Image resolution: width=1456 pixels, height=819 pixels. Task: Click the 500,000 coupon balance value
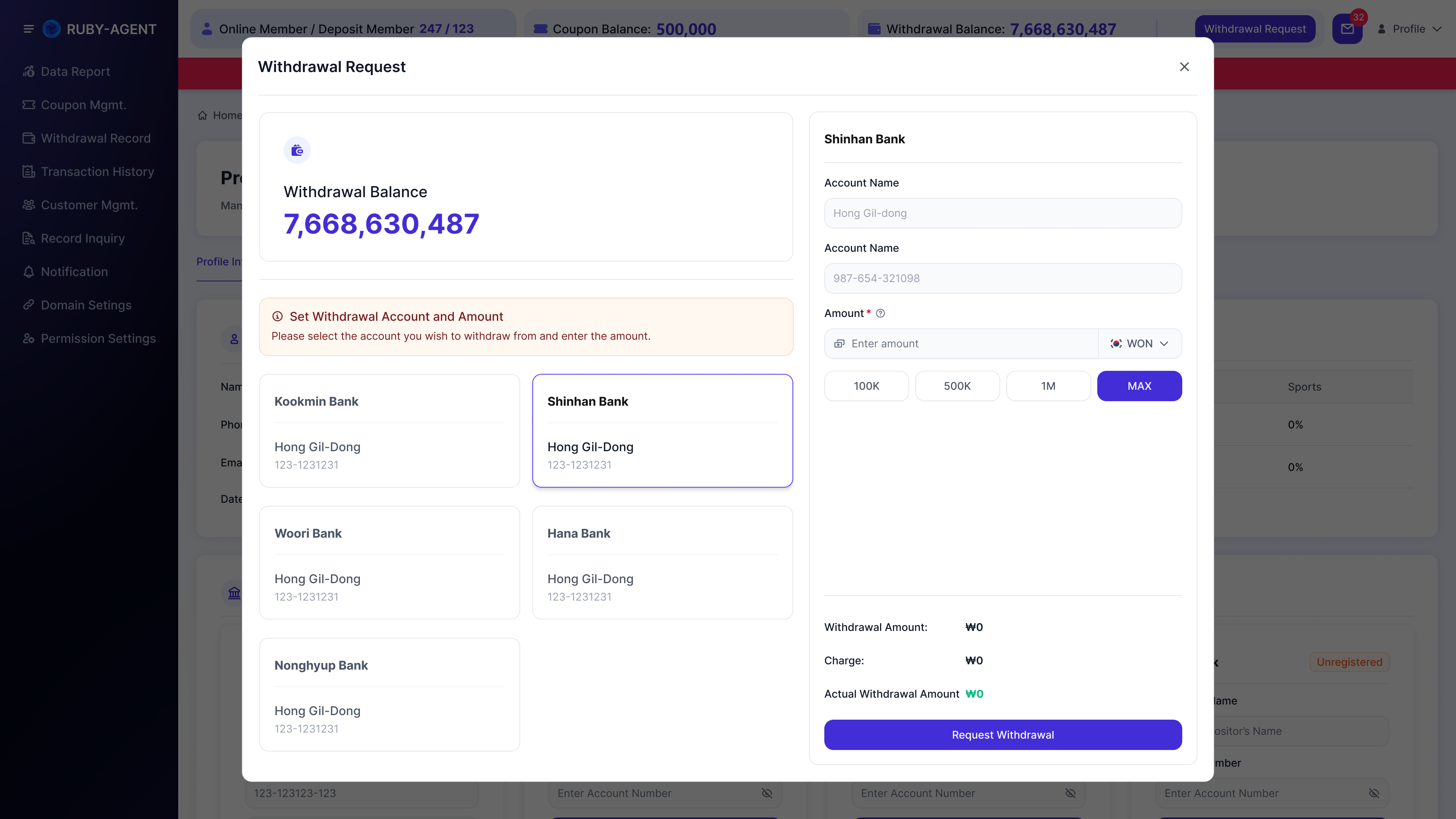686,29
